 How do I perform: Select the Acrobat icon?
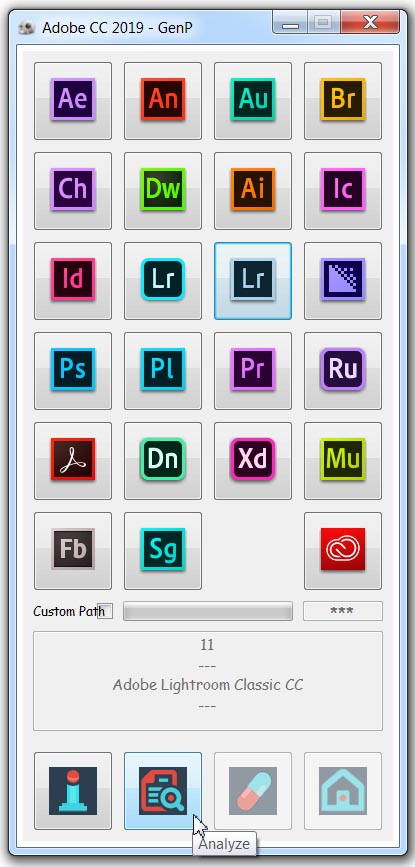point(73,461)
